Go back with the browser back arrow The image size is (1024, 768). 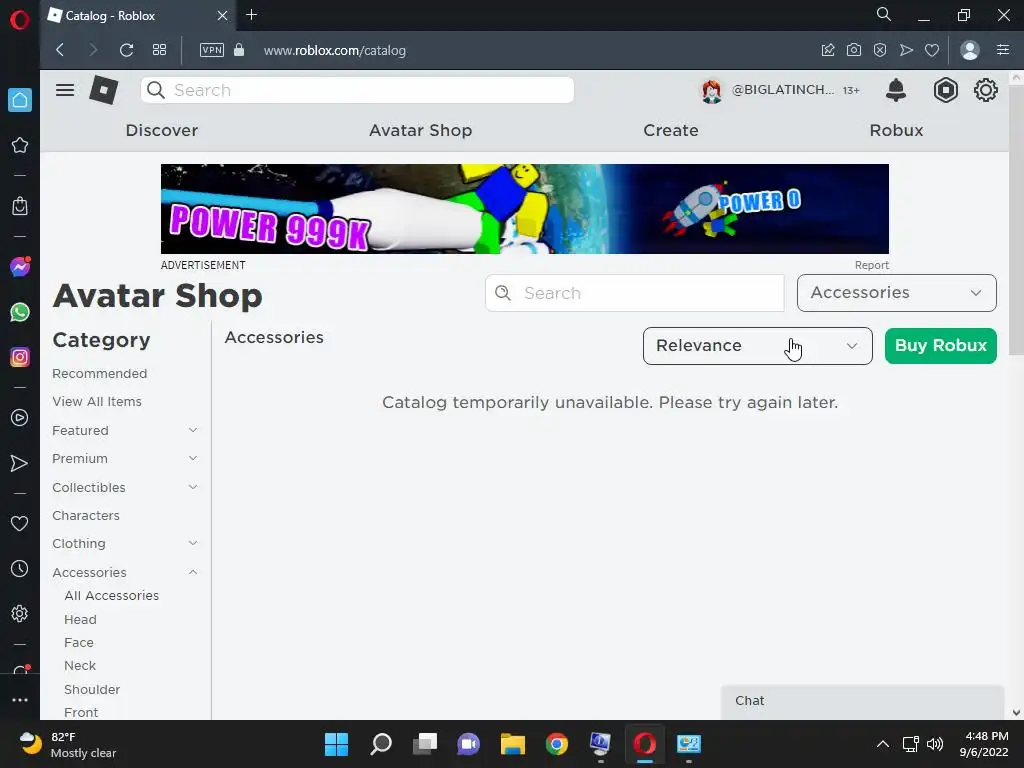click(60, 50)
